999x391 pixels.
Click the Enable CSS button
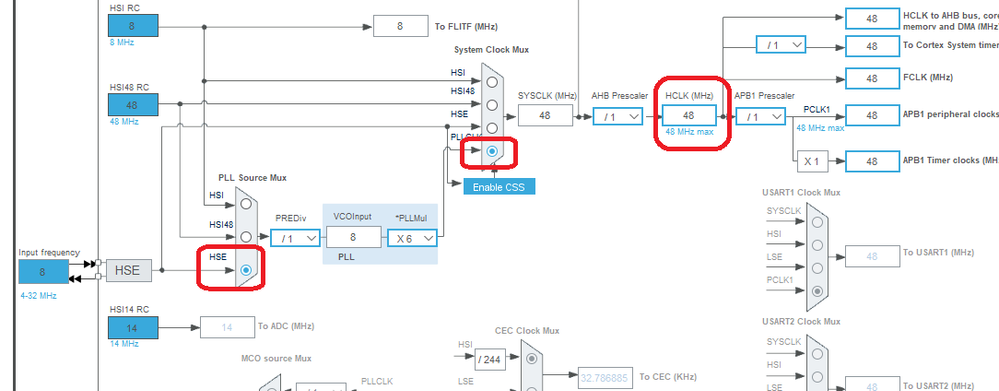[x=499, y=187]
